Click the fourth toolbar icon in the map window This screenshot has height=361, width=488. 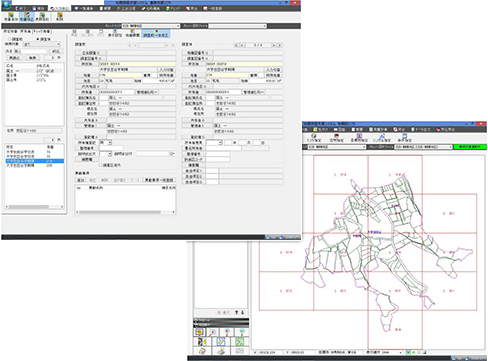tap(382, 137)
